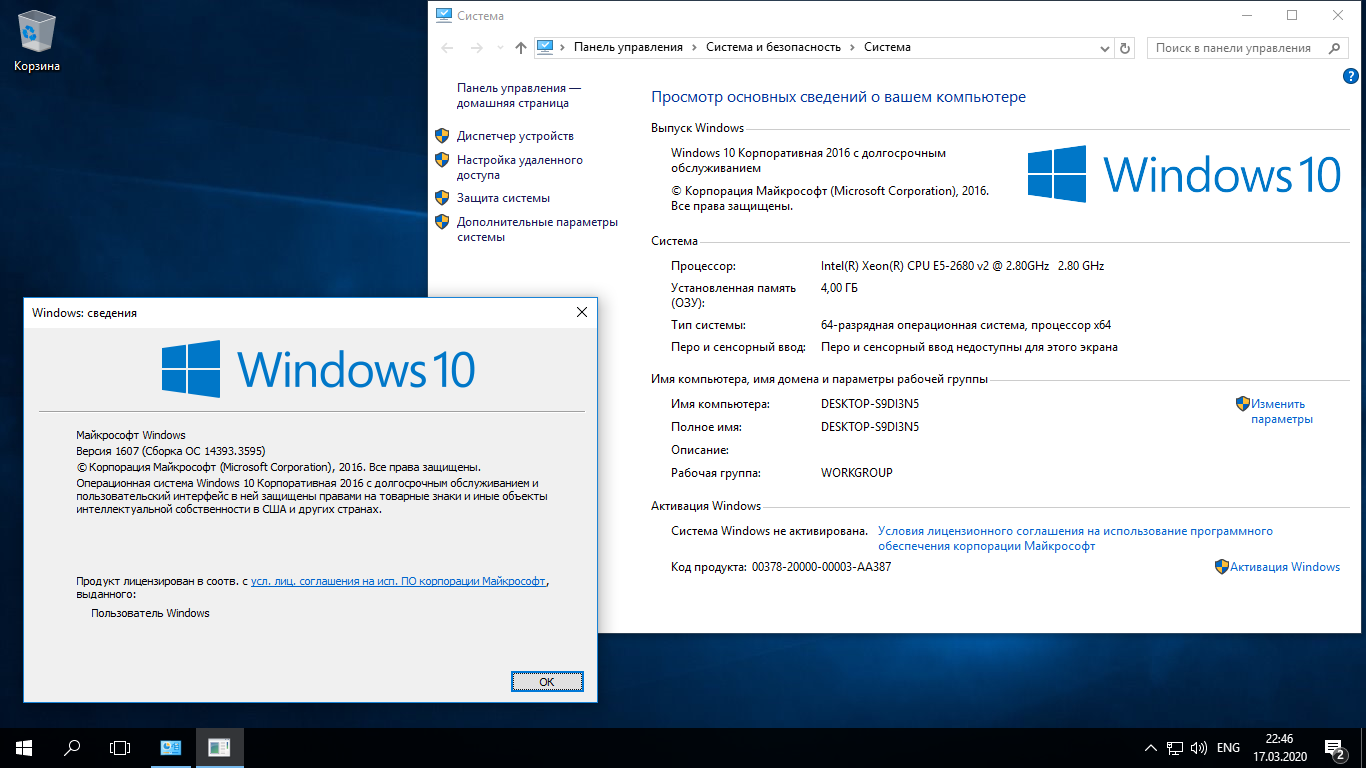The image size is (1366, 768).
Task: Open Защита системы link
Action: point(503,198)
